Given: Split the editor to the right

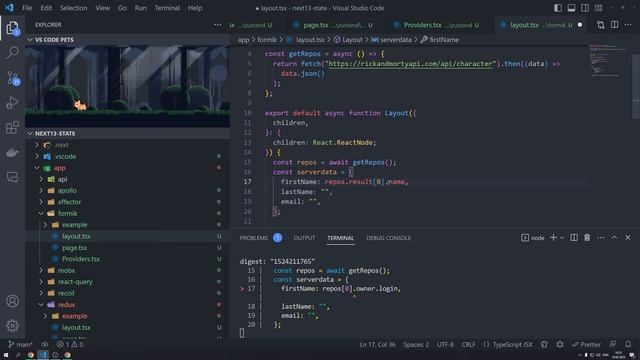Looking at the screenshot, I should [x=614, y=25].
